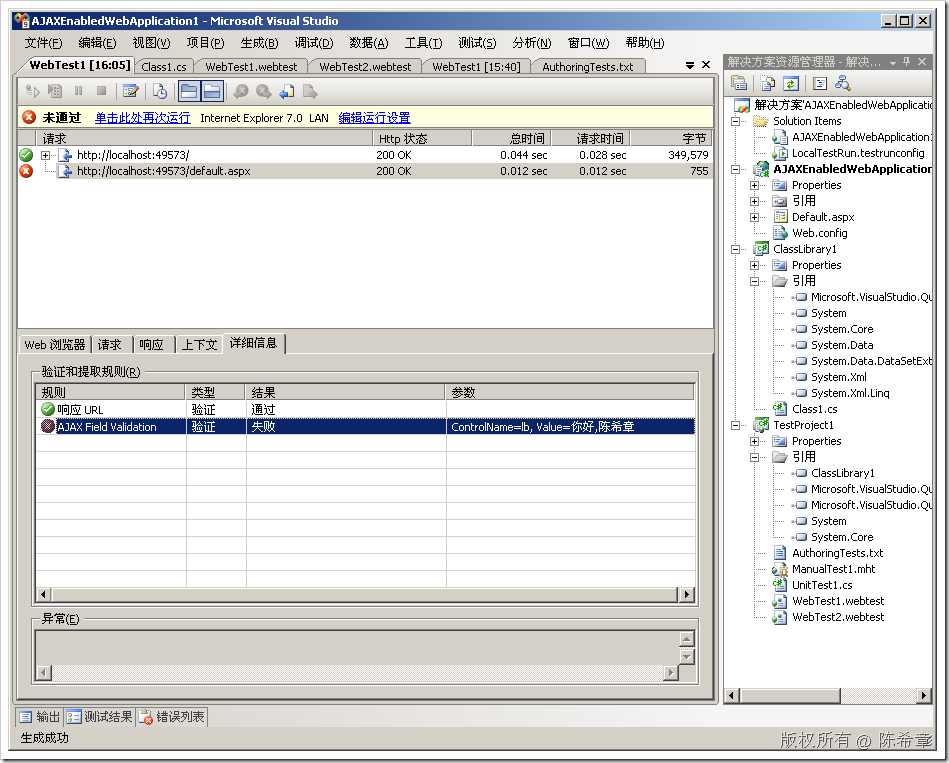Toggle the lower details panel view button

tap(212, 91)
